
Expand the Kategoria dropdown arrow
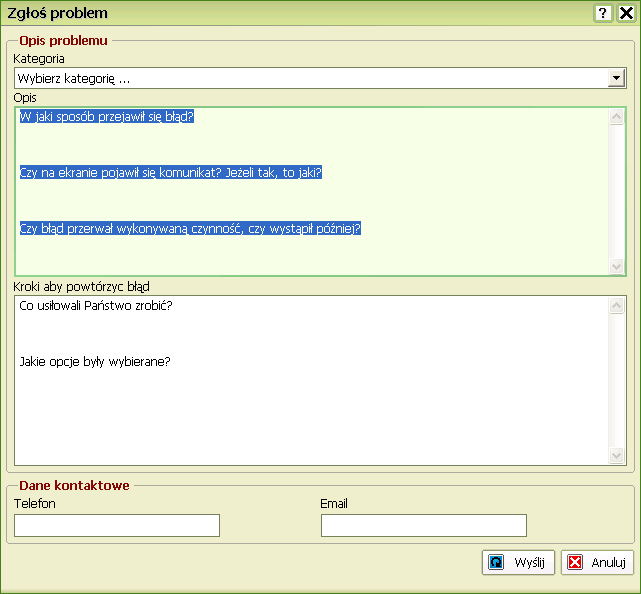(616, 78)
